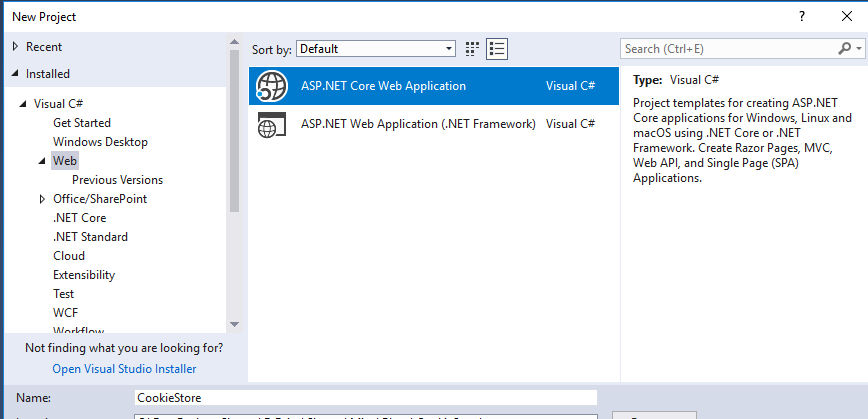Select the Extensibility category
Viewport: 868px width, 419px height.
tap(84, 275)
